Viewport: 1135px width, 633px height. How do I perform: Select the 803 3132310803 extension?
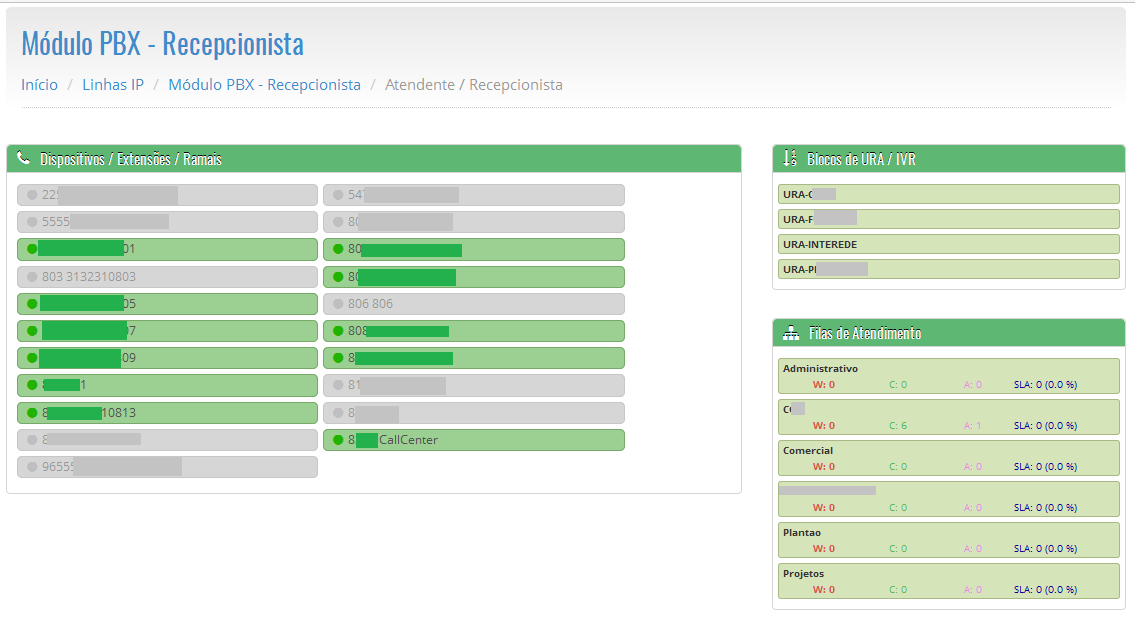coord(167,277)
